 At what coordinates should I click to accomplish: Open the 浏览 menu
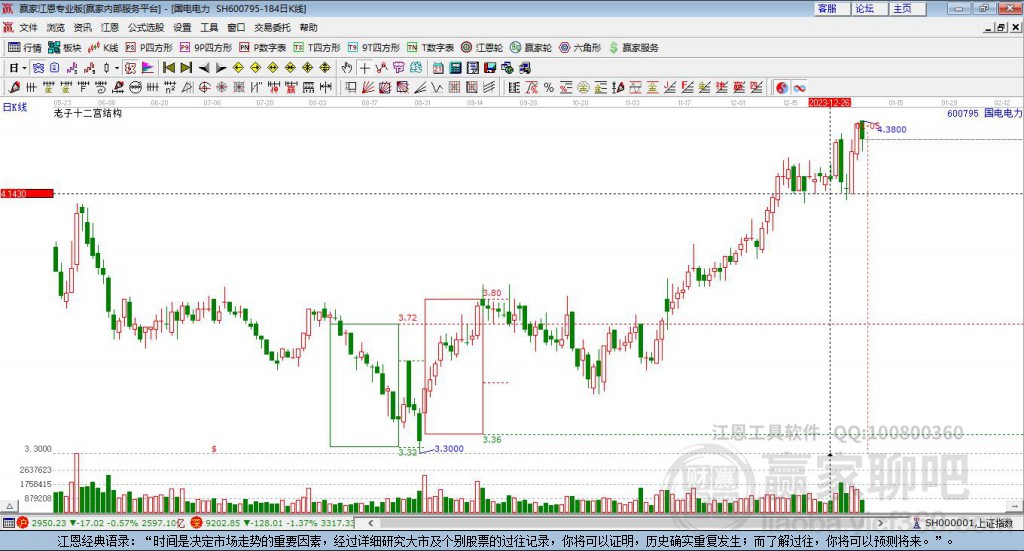(56, 27)
